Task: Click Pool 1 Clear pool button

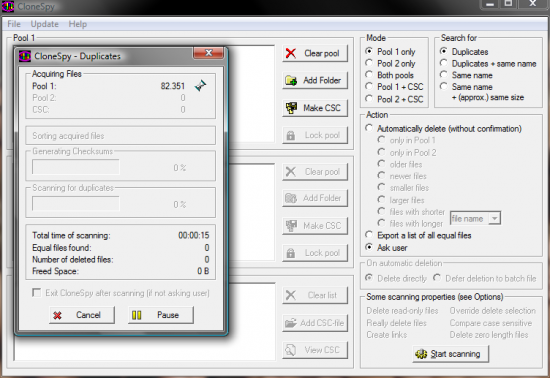Action: point(315,53)
